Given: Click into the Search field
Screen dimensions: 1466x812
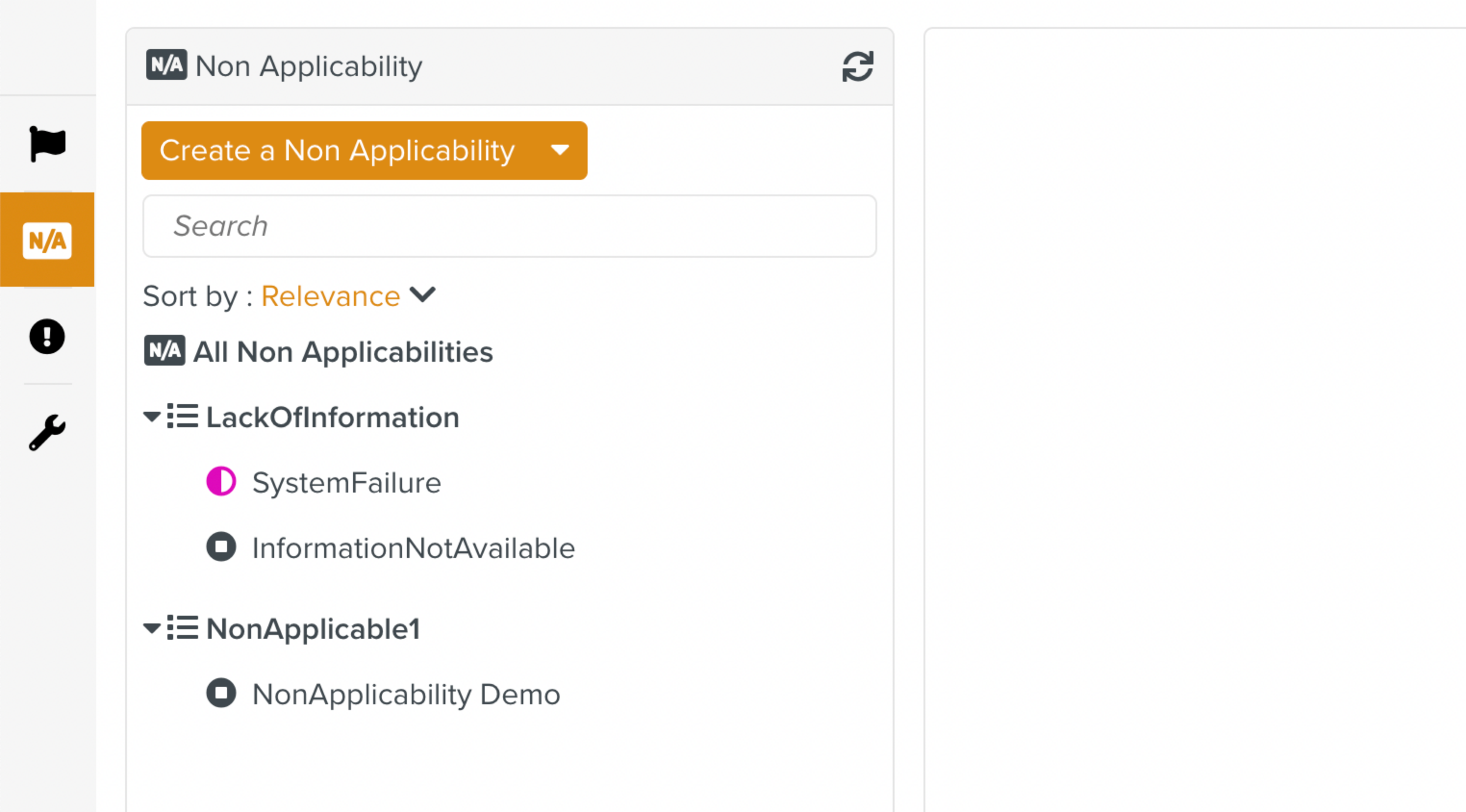Looking at the screenshot, I should [x=509, y=226].
